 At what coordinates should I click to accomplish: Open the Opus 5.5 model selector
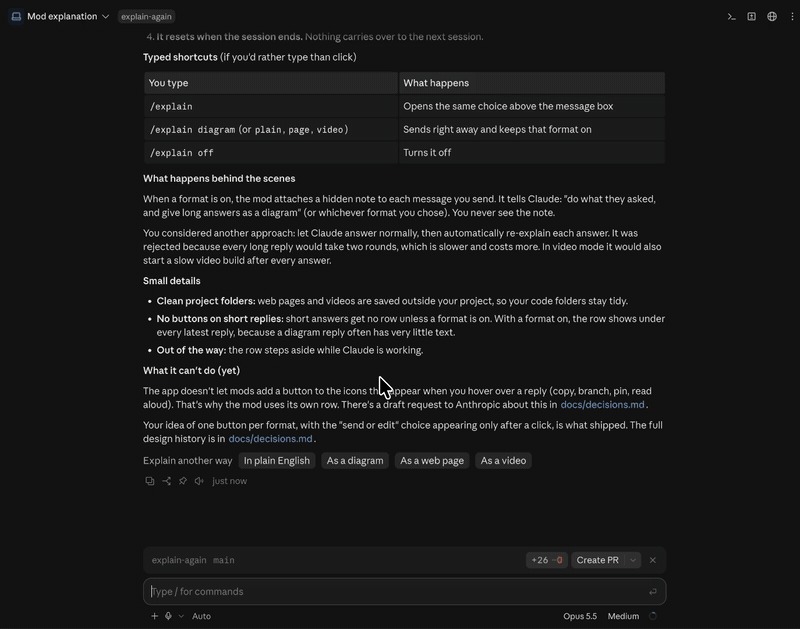point(580,616)
